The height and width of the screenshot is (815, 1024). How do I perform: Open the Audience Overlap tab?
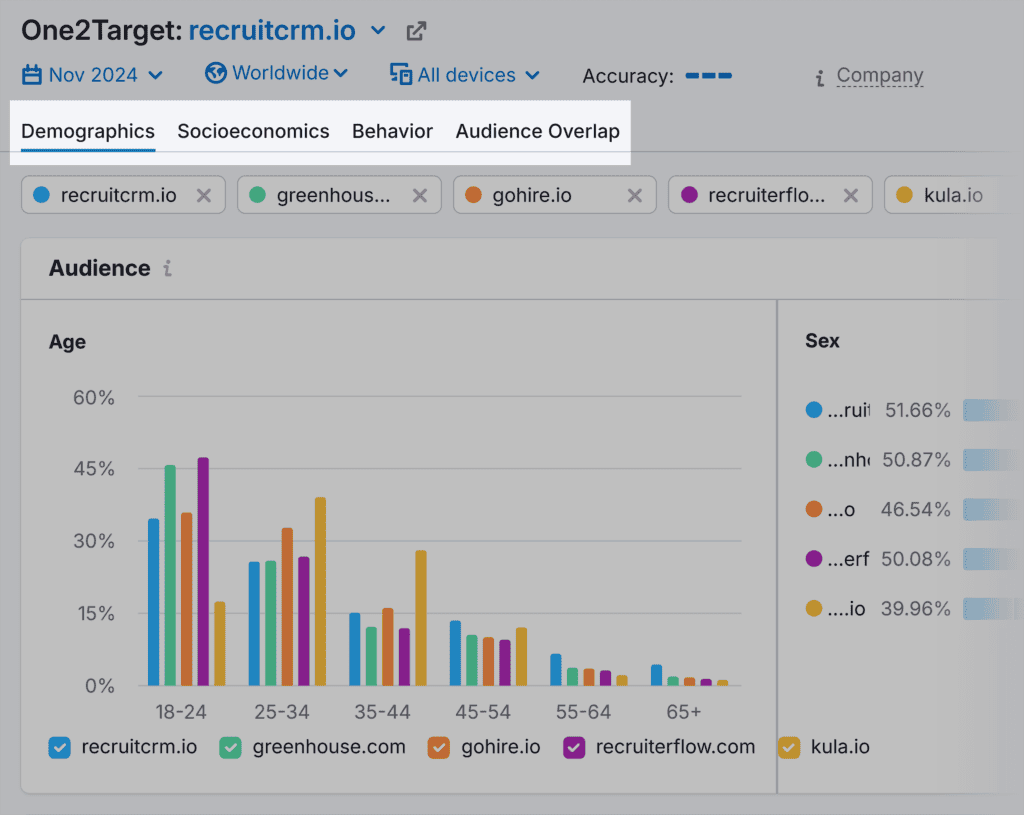click(537, 131)
